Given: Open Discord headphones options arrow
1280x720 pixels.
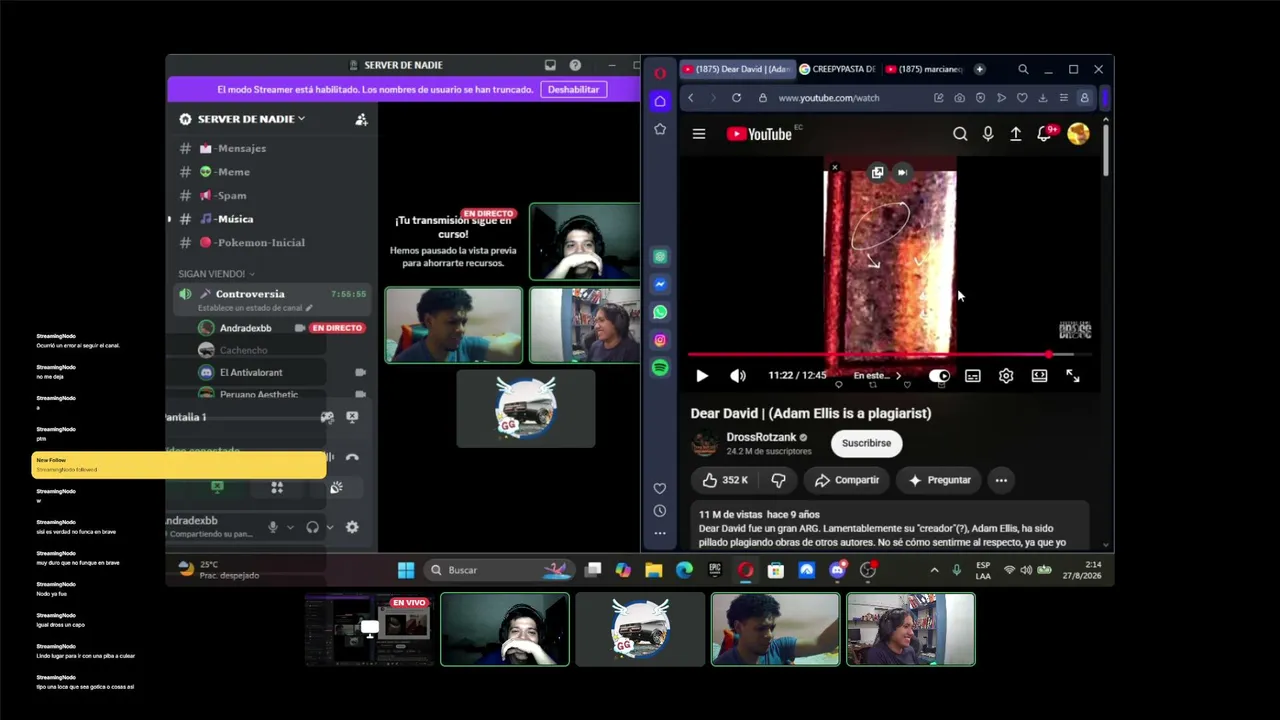Looking at the screenshot, I should (x=331, y=527).
